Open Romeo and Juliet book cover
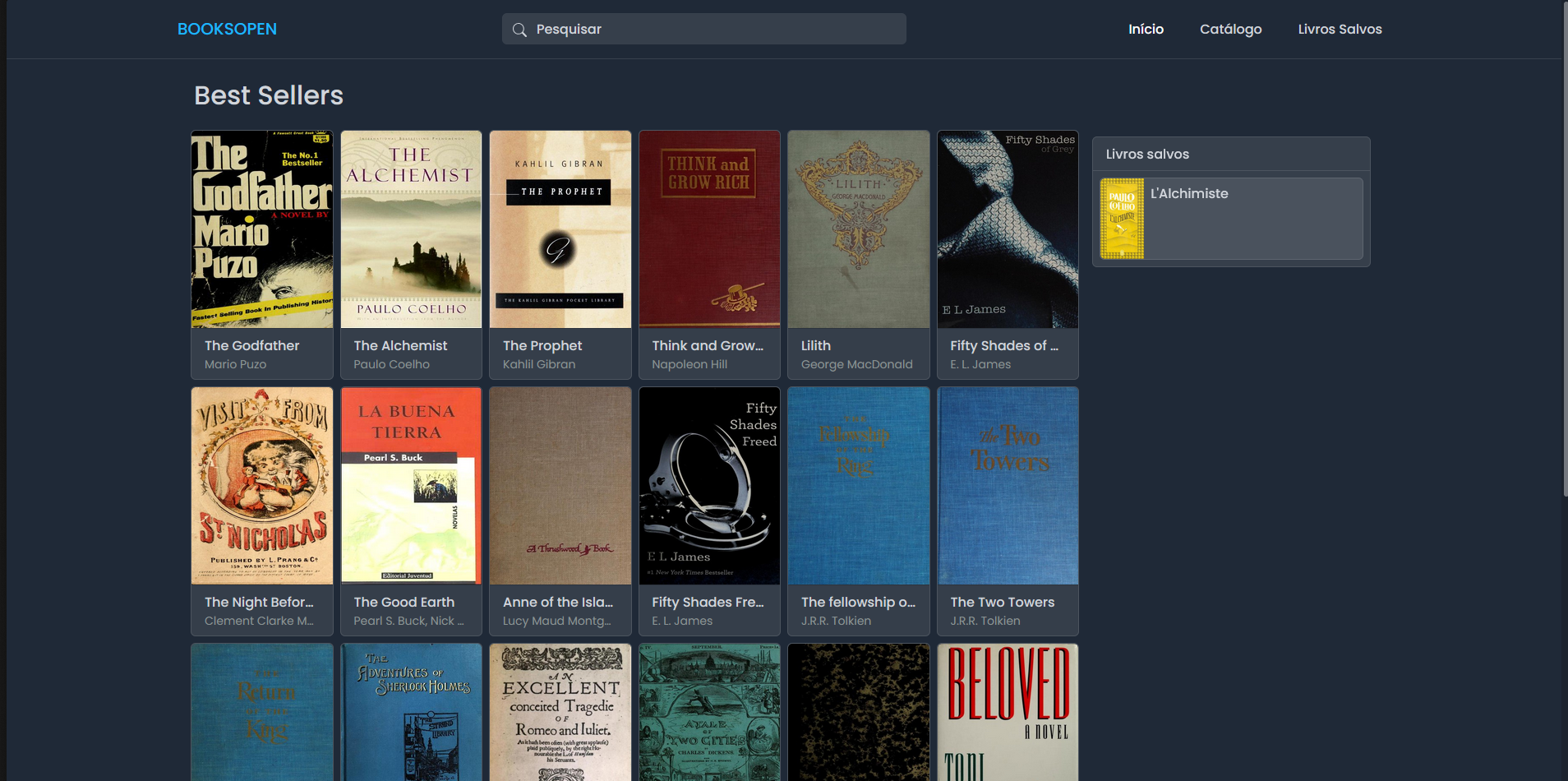Screen dimensions: 1568x781 pos(560,712)
